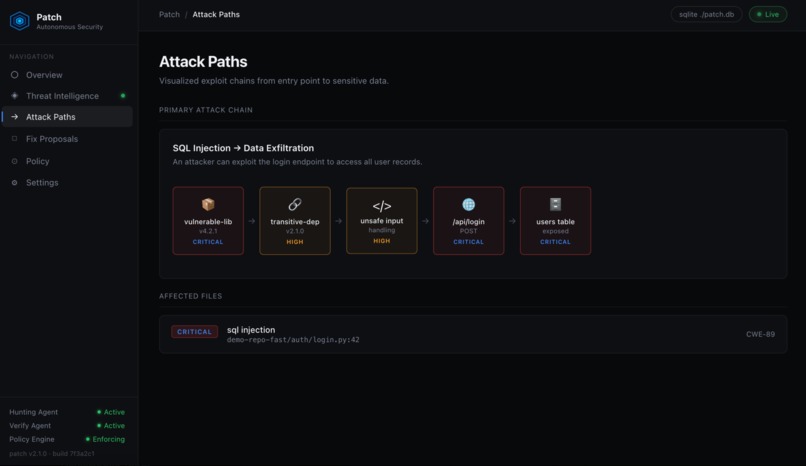
Task: Click file path demo-repo-fast/auth/login.py:42
Action: (293, 340)
